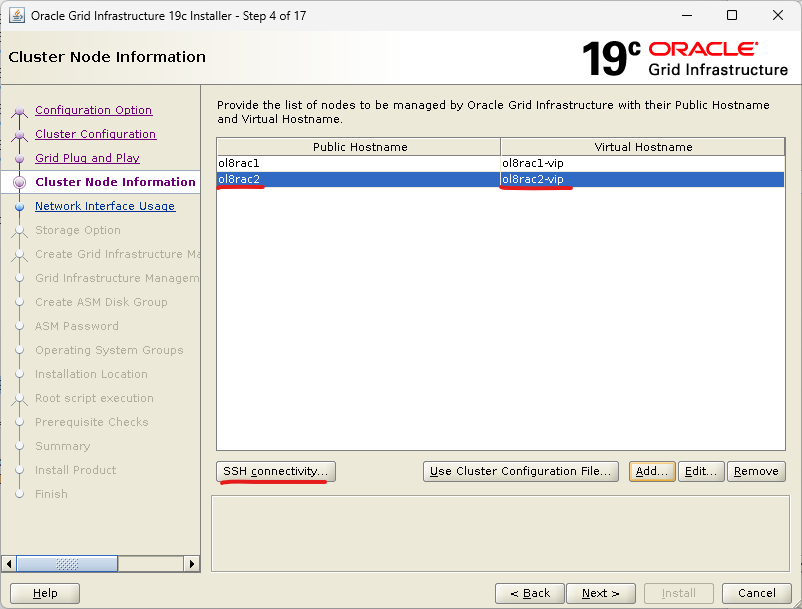Image resolution: width=802 pixels, height=609 pixels.
Task: Open Network Interface Usage step
Action: pyautogui.click(x=105, y=206)
